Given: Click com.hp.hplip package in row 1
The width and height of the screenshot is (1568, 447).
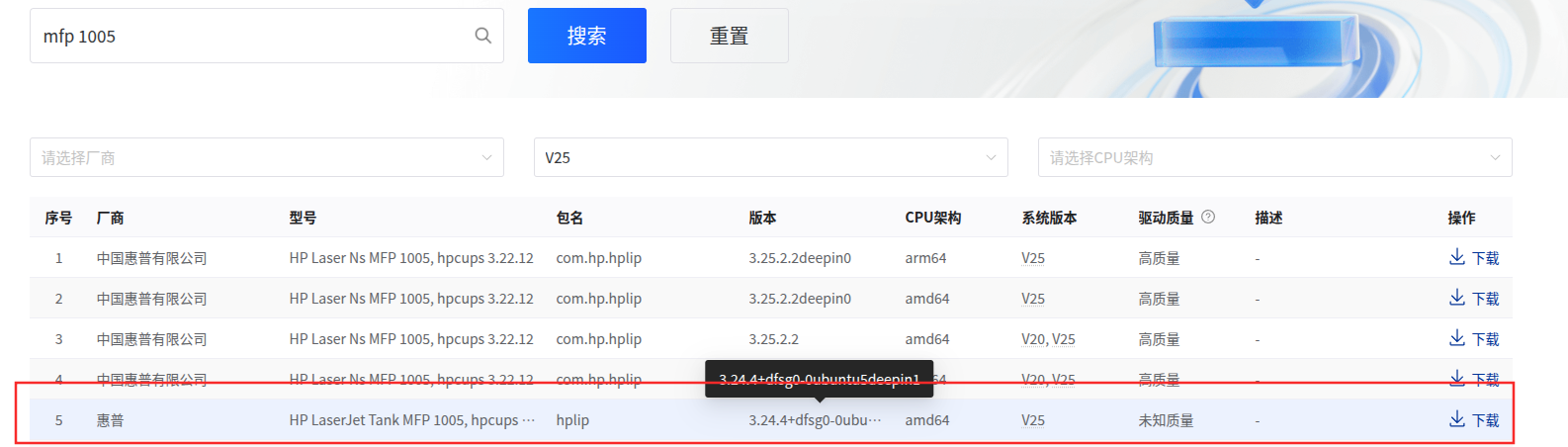Looking at the screenshot, I should click(x=598, y=258).
